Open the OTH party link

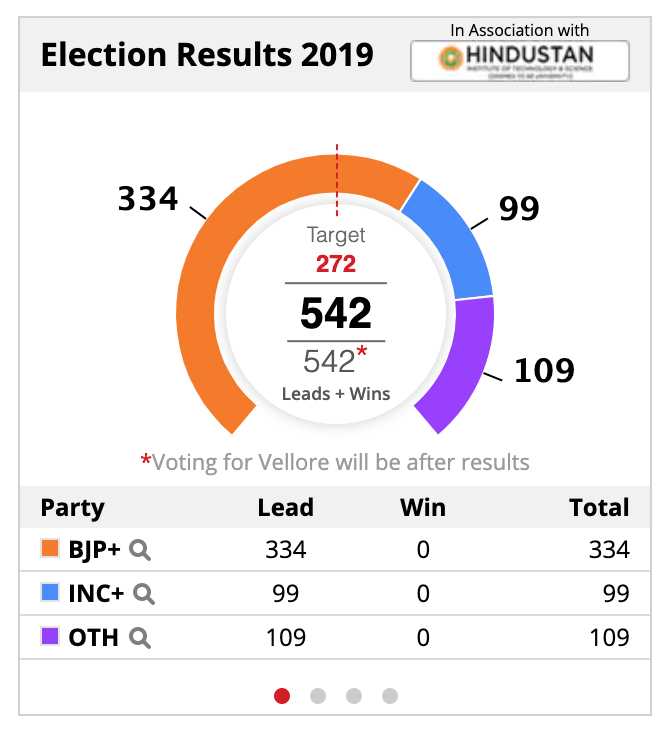pos(94,638)
